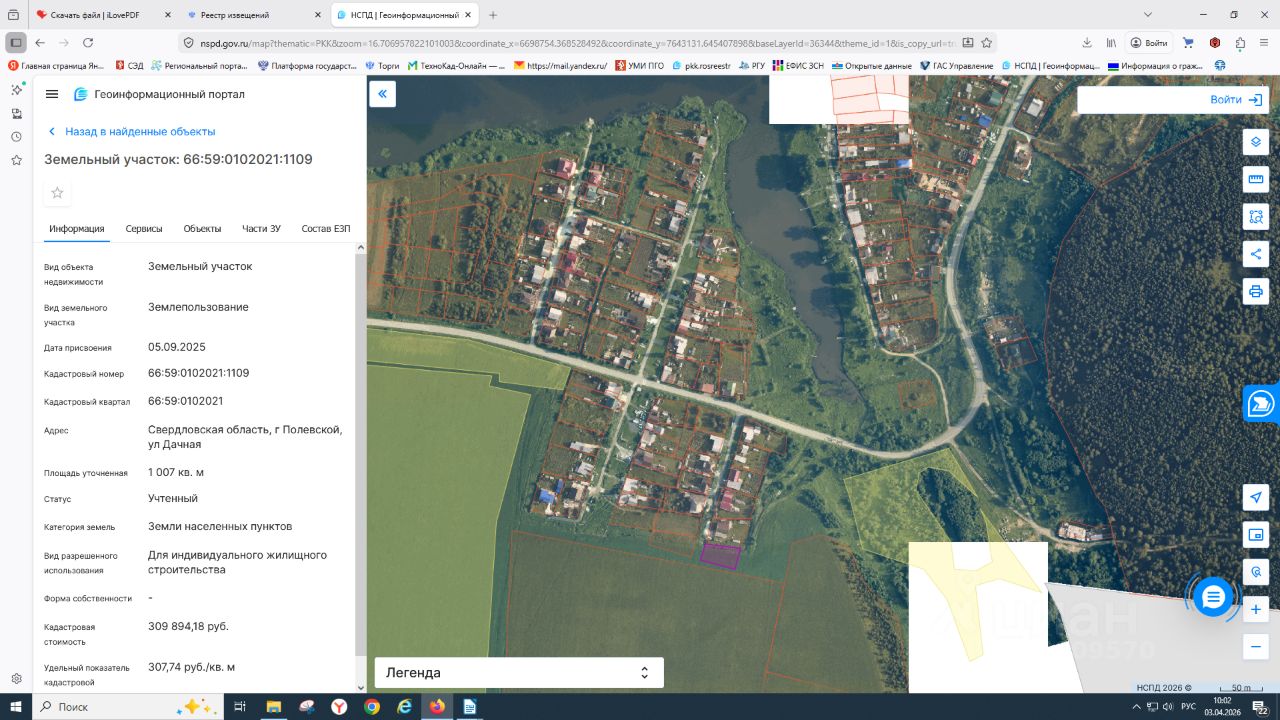This screenshot has height=720, width=1280.
Task: Print the current map view
Action: [x=1256, y=292]
